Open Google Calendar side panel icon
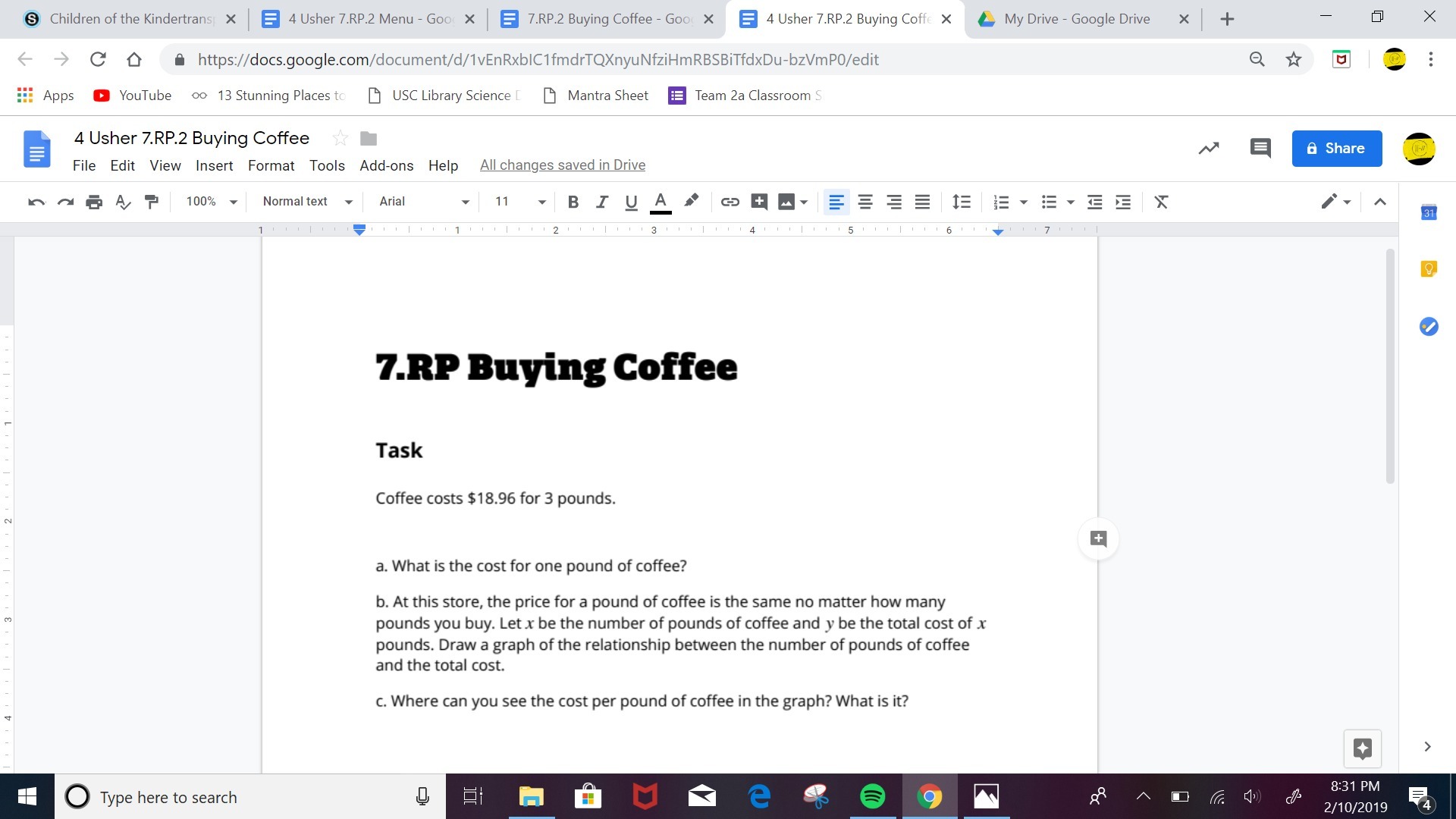Viewport: 1456px width, 819px height. point(1429,213)
